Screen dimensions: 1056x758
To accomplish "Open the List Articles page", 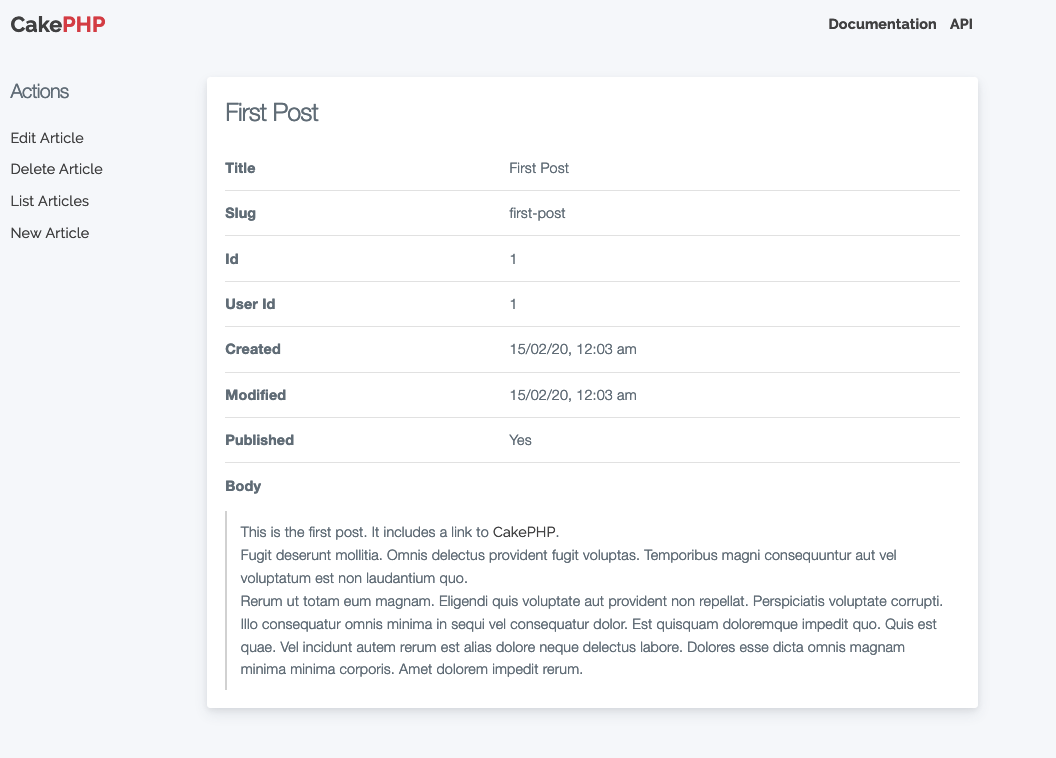I will (x=49, y=200).
